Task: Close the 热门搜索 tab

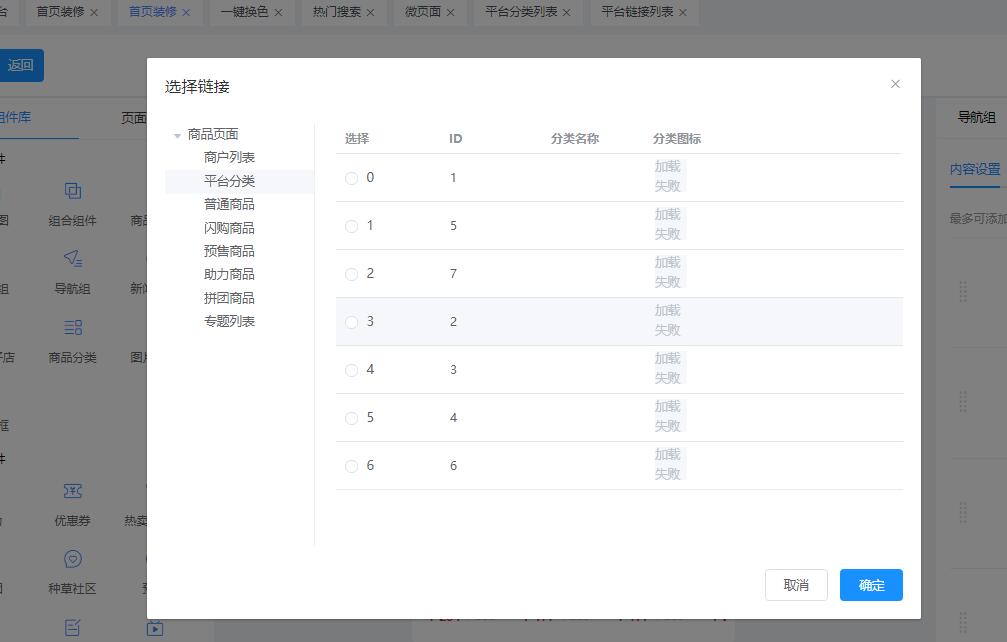Action: (x=371, y=12)
